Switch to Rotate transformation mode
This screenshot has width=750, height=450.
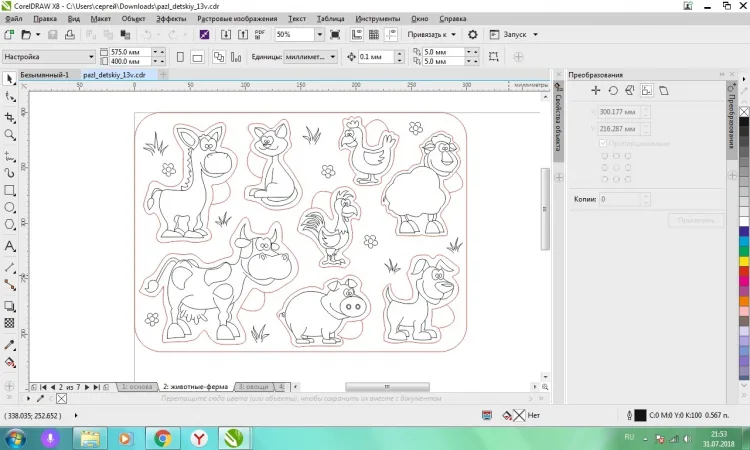tap(613, 90)
